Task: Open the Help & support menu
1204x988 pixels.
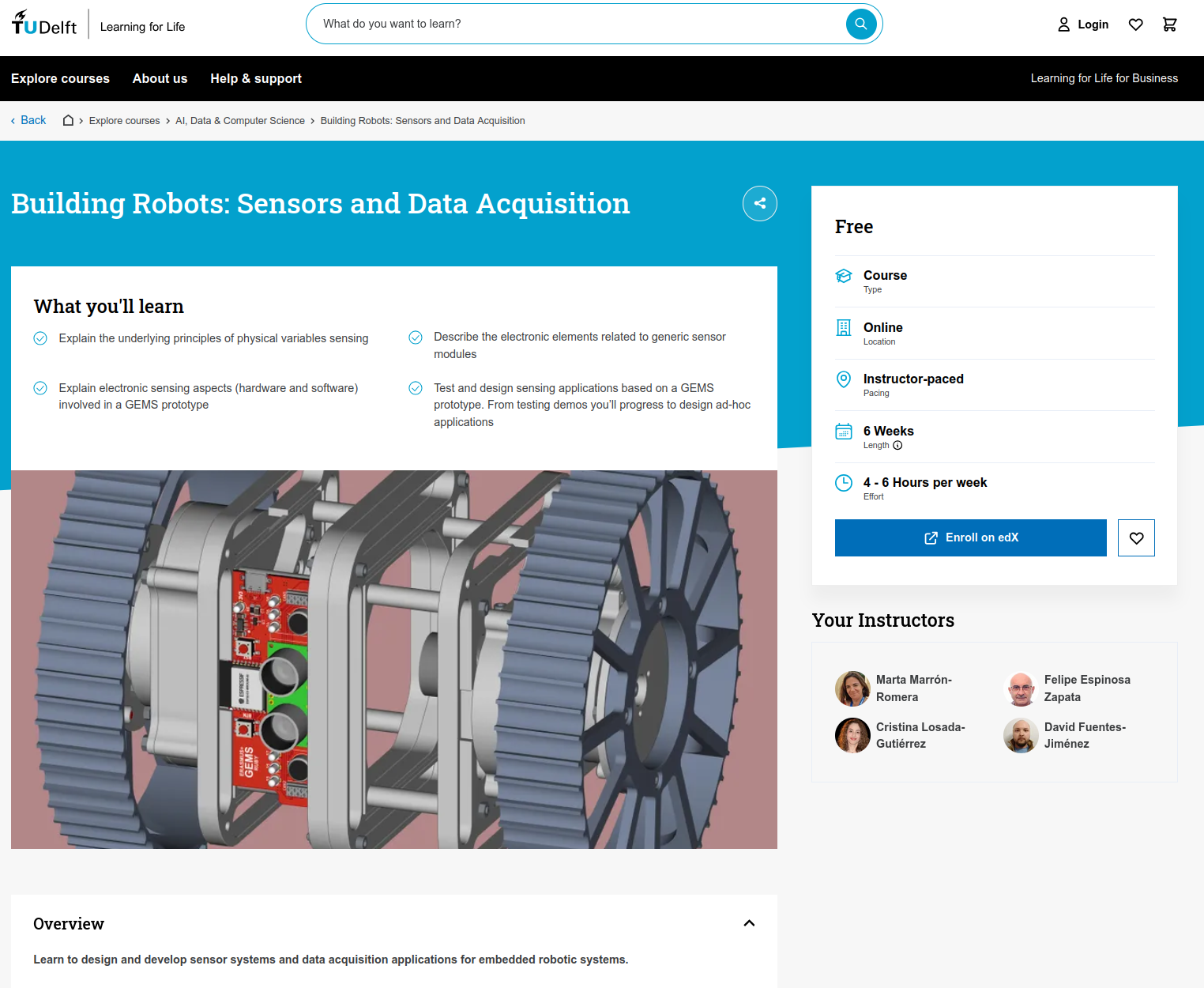Action: tap(256, 78)
